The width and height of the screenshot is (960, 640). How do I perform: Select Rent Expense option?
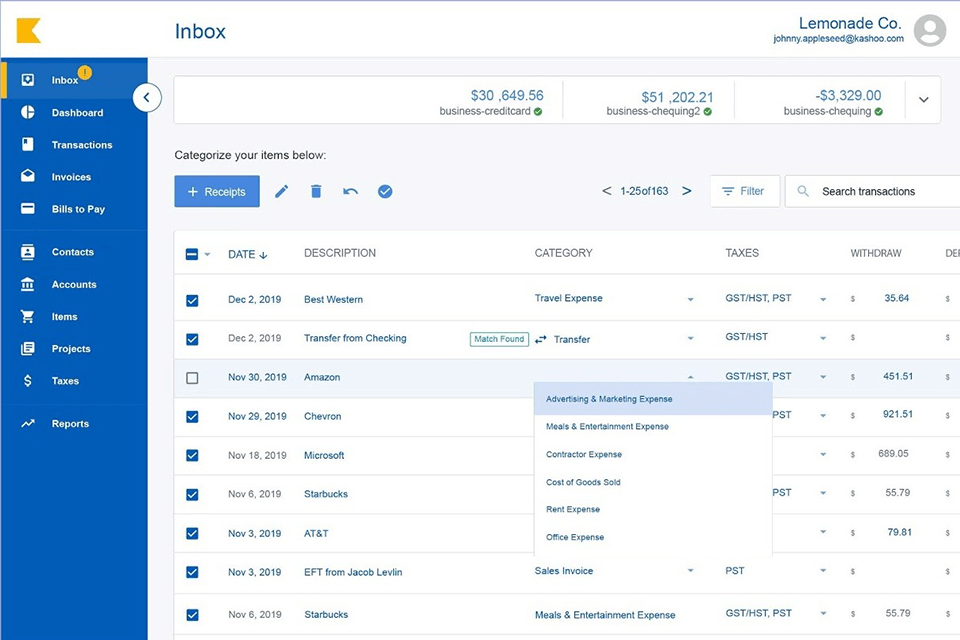tap(653, 510)
